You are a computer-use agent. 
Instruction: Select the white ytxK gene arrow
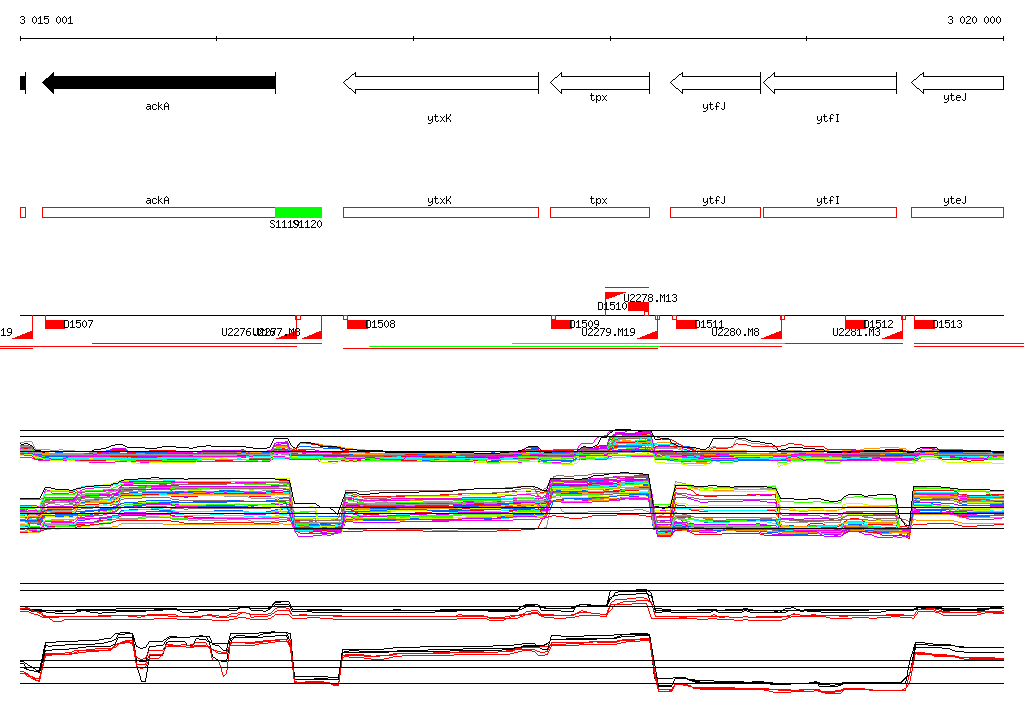[x=441, y=83]
